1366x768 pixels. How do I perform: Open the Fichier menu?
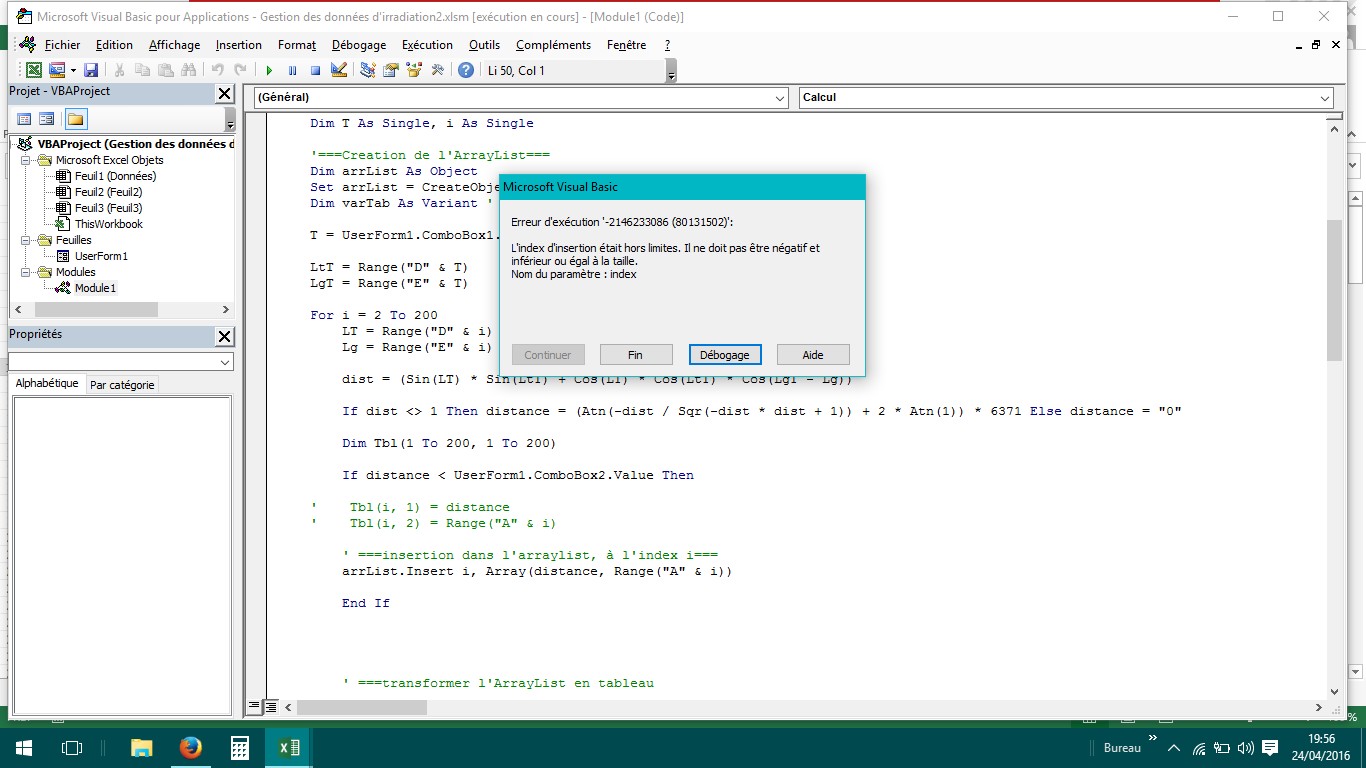[62, 45]
